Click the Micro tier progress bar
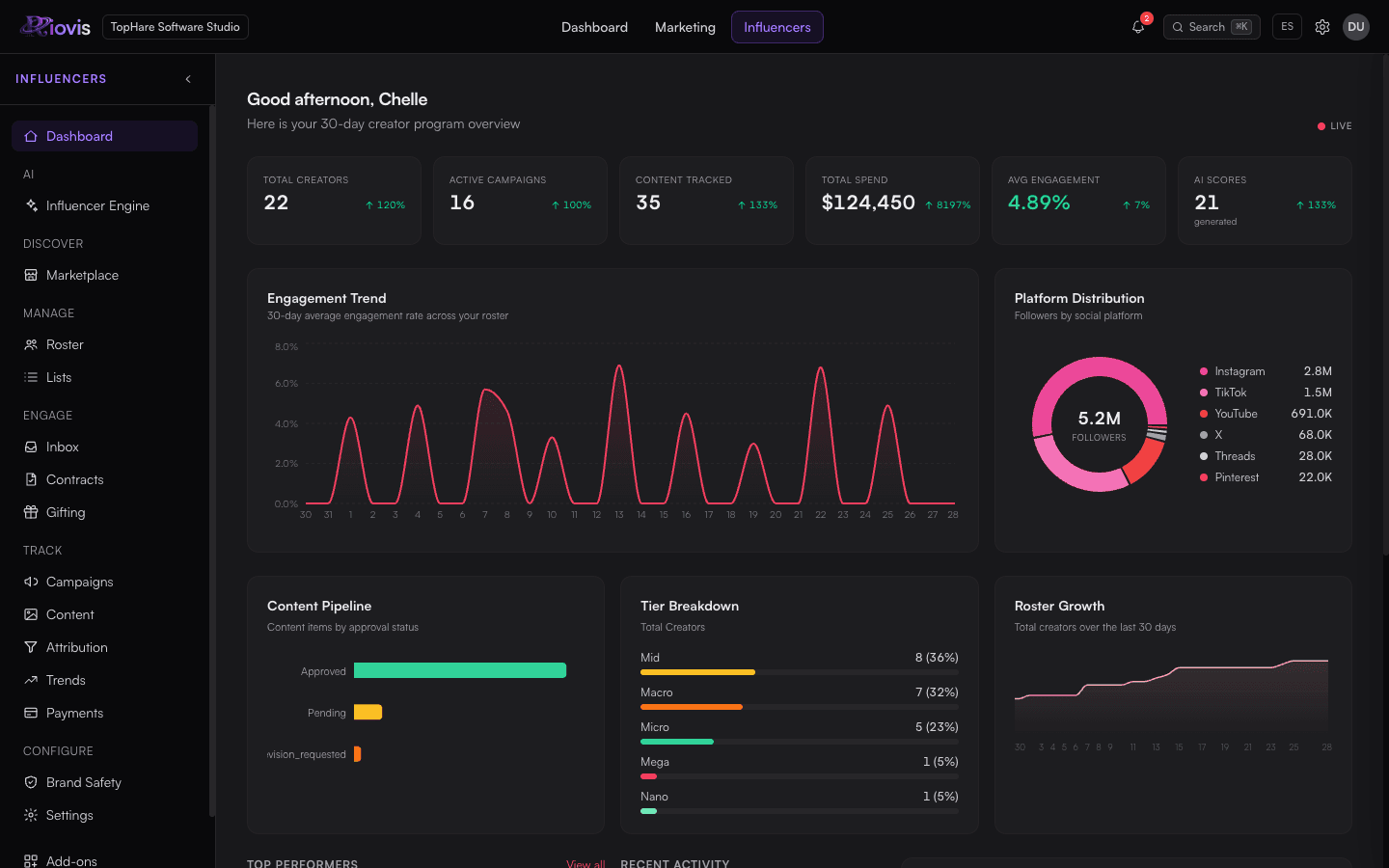Screen dimensions: 1389x868 [800, 742]
